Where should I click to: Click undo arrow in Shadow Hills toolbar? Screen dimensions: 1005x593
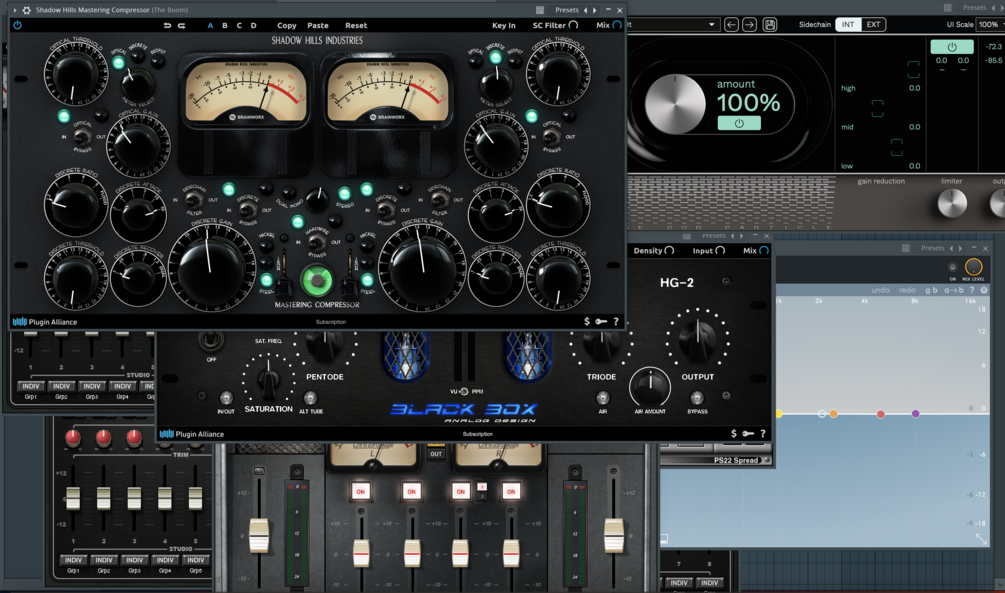(x=167, y=26)
